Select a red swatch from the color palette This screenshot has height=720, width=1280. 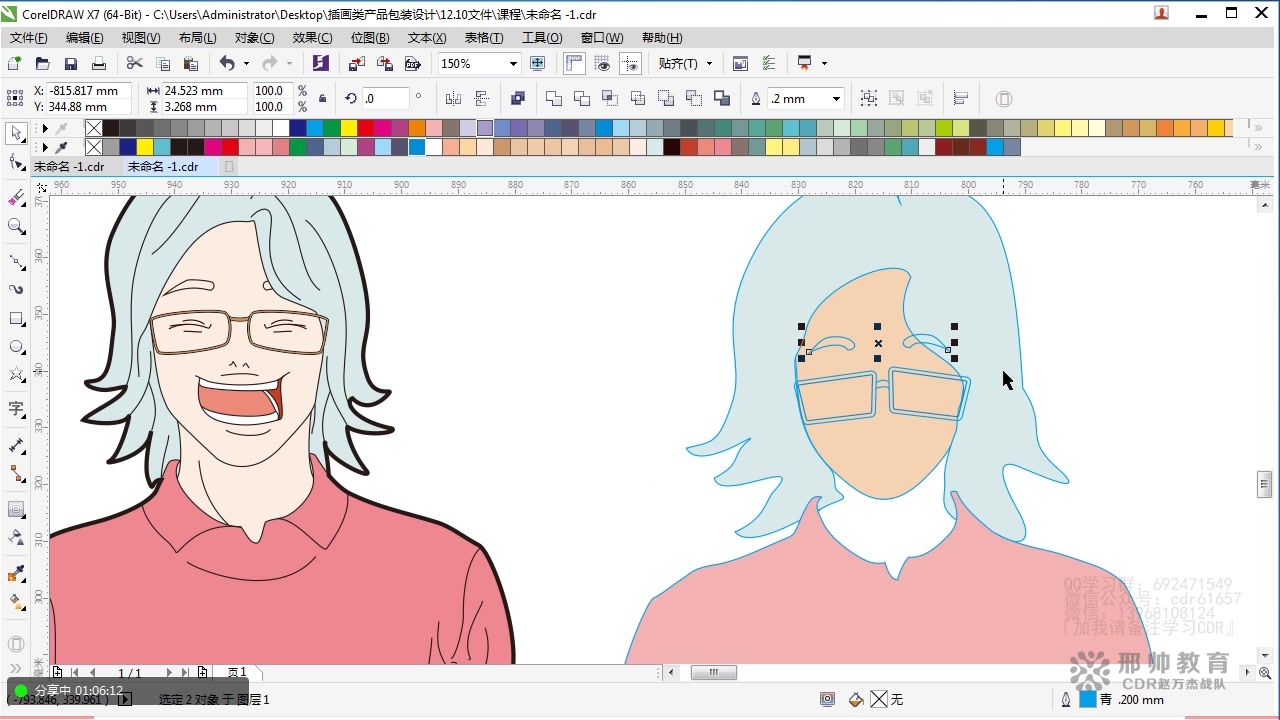[x=365, y=128]
